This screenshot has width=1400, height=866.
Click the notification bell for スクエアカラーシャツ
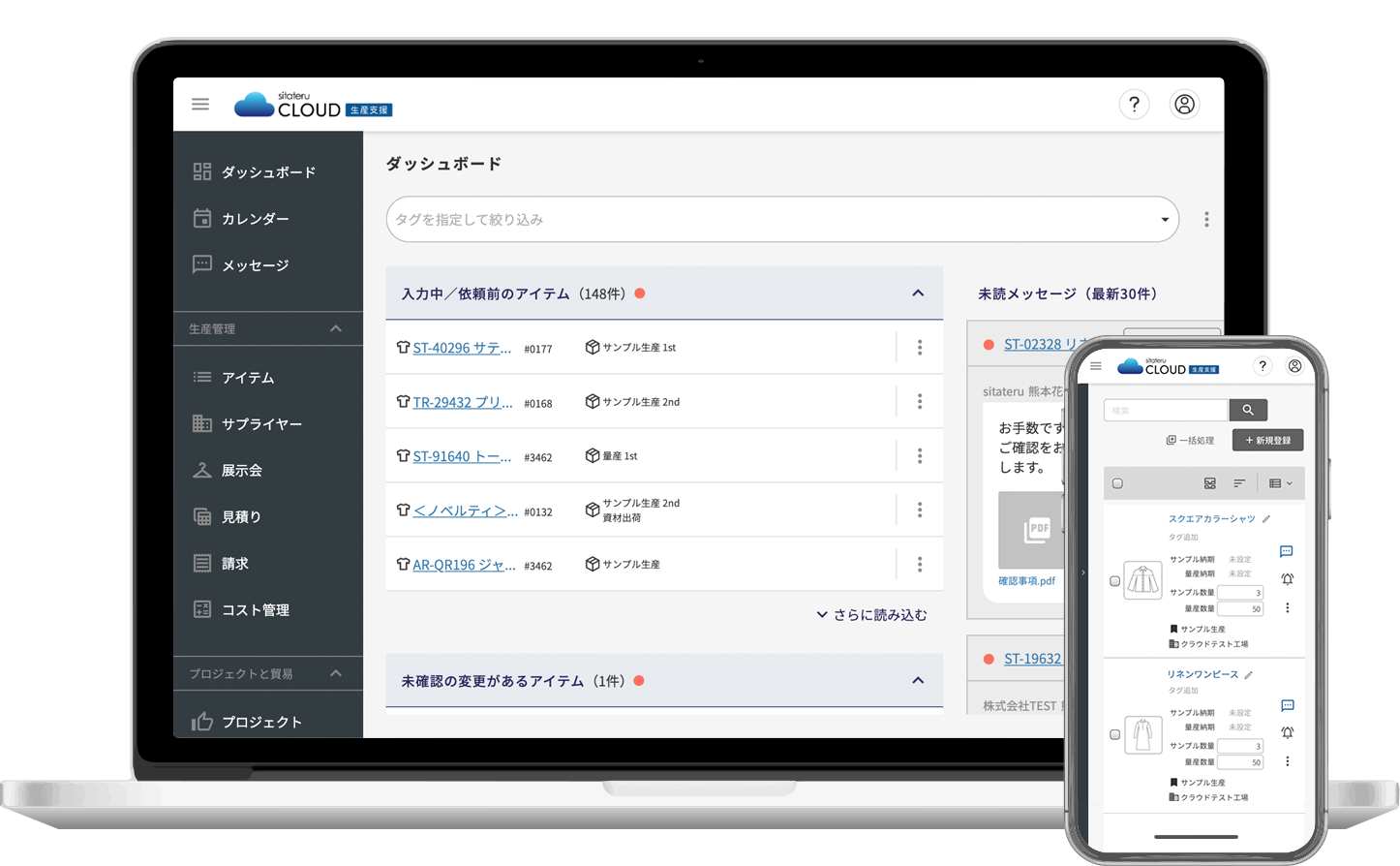1287,578
